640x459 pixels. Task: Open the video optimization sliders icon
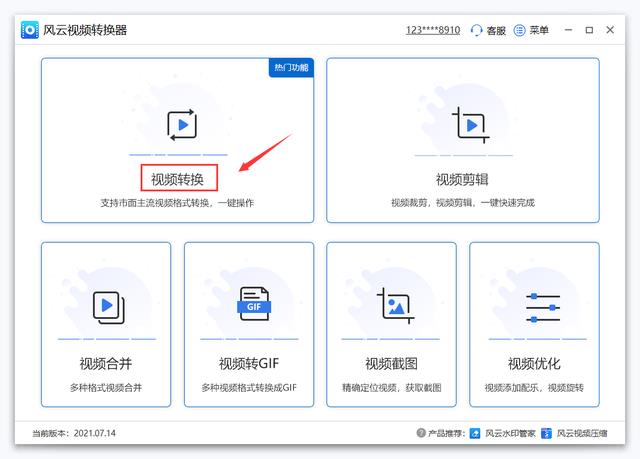tap(543, 308)
